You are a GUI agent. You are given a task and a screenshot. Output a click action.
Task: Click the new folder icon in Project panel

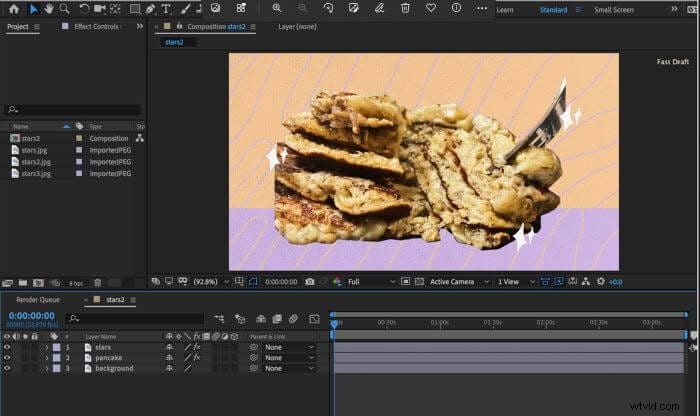click(23, 283)
